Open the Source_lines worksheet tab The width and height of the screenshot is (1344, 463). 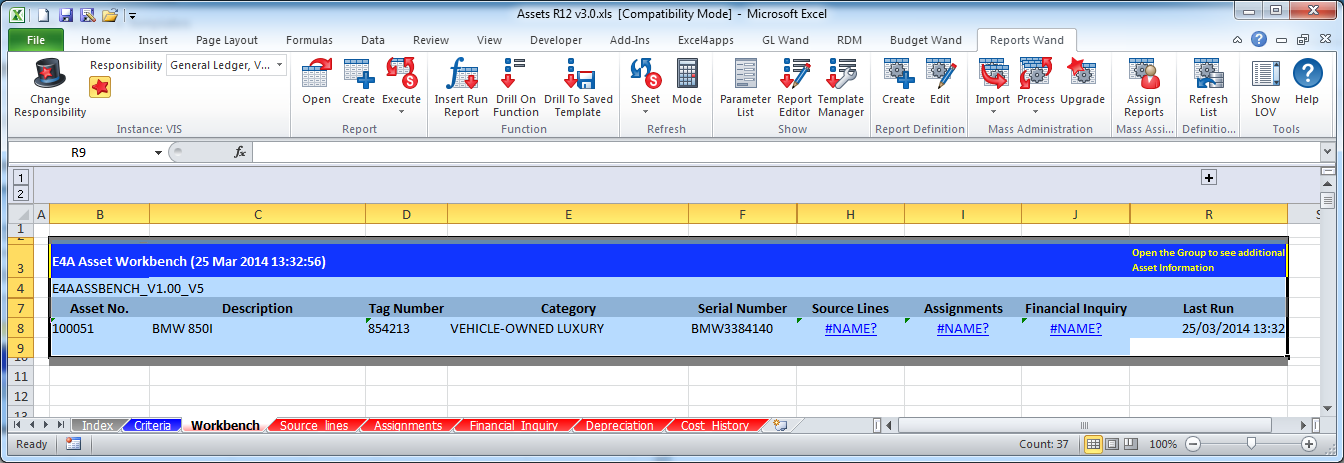(x=314, y=425)
